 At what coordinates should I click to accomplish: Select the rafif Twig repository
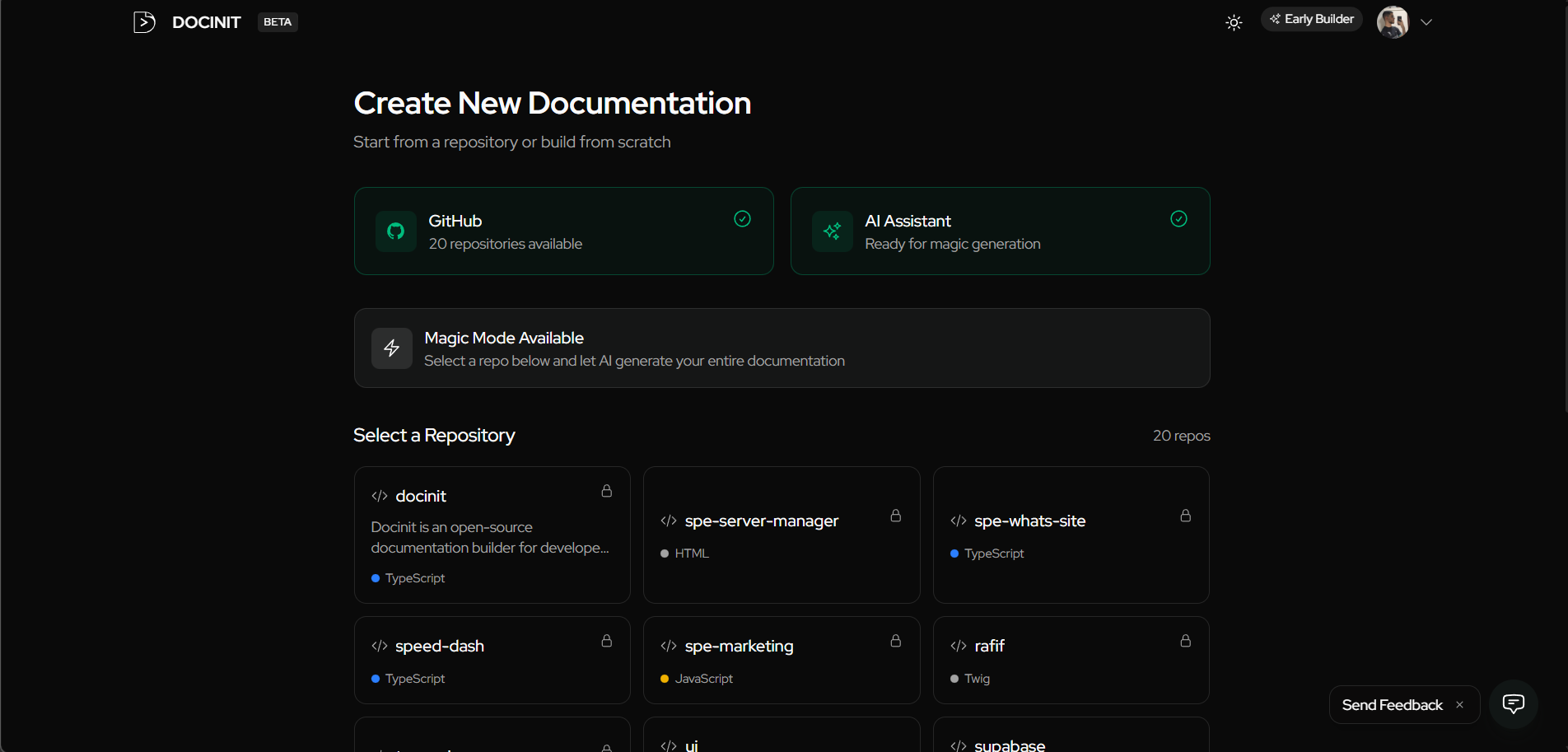pos(1071,660)
